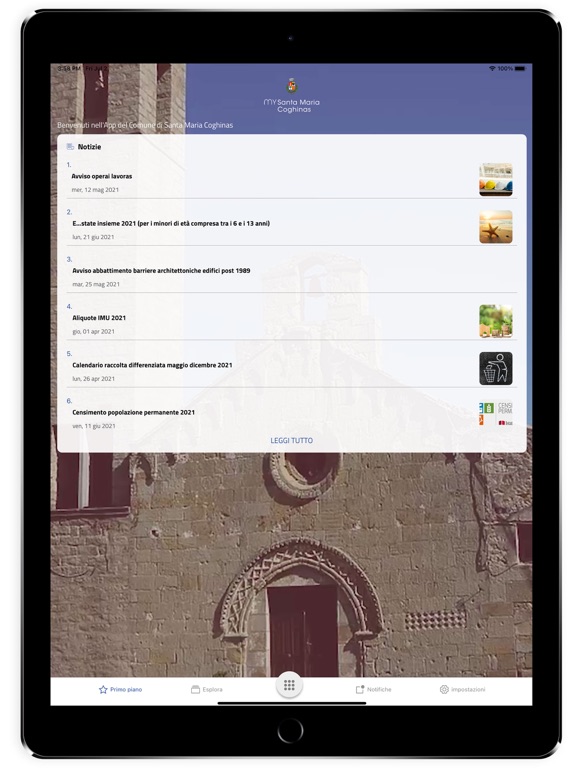Click list number '1.'
Viewport: 576px width, 768px height.
pyautogui.click(x=69, y=165)
